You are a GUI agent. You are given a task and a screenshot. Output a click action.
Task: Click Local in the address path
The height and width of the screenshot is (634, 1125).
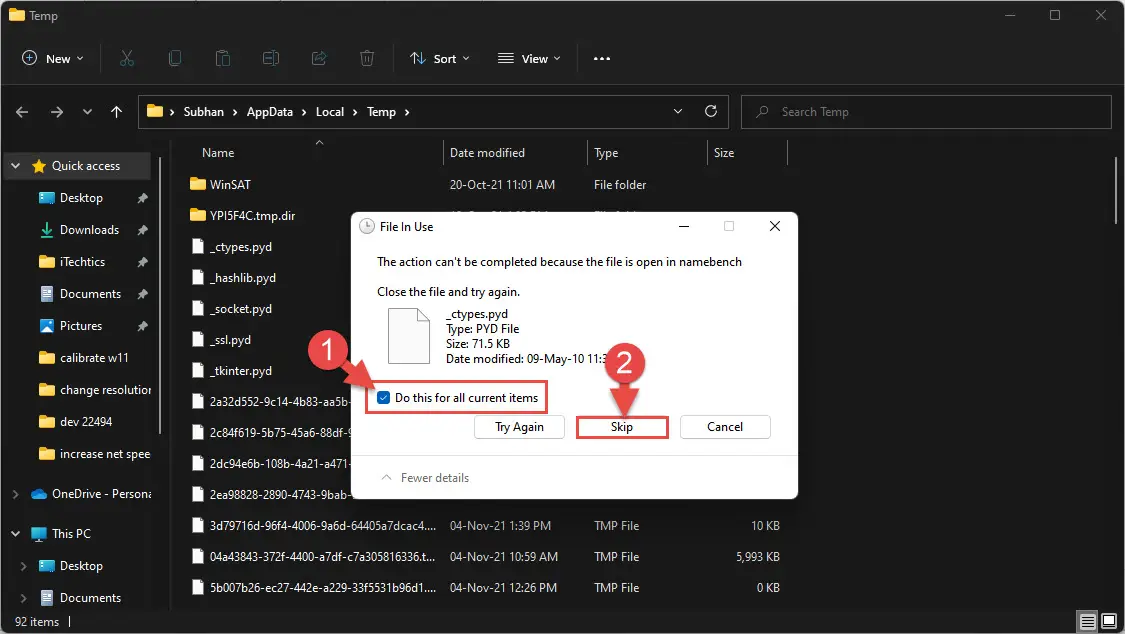click(330, 112)
